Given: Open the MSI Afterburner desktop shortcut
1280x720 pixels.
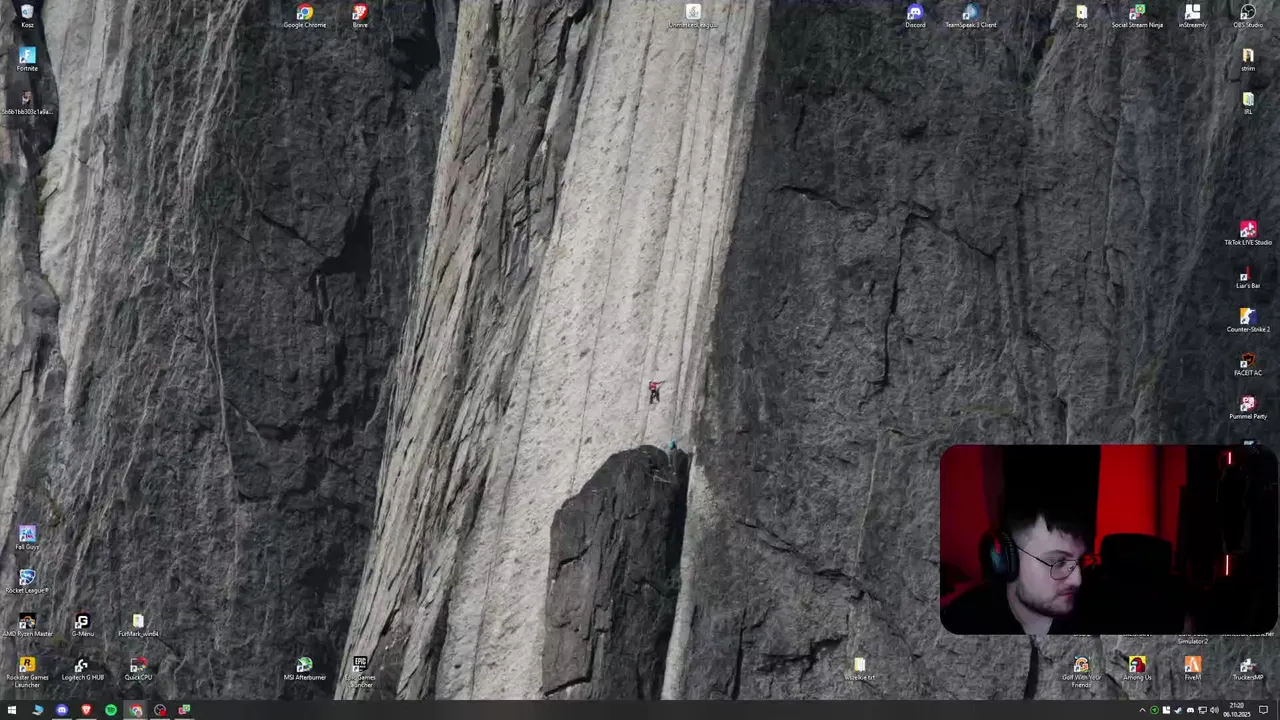Looking at the screenshot, I should point(305,669).
